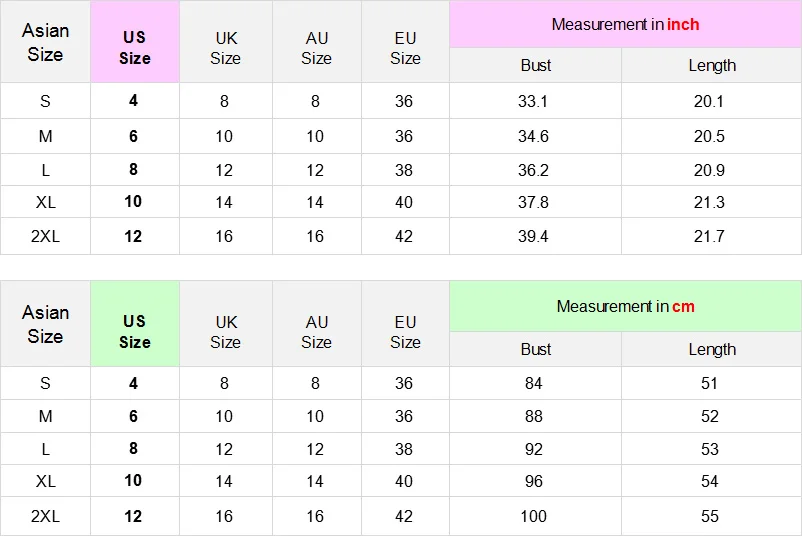Screen dimensions: 802x536
Task: Click the AU Size header in top table
Action: [316, 47]
